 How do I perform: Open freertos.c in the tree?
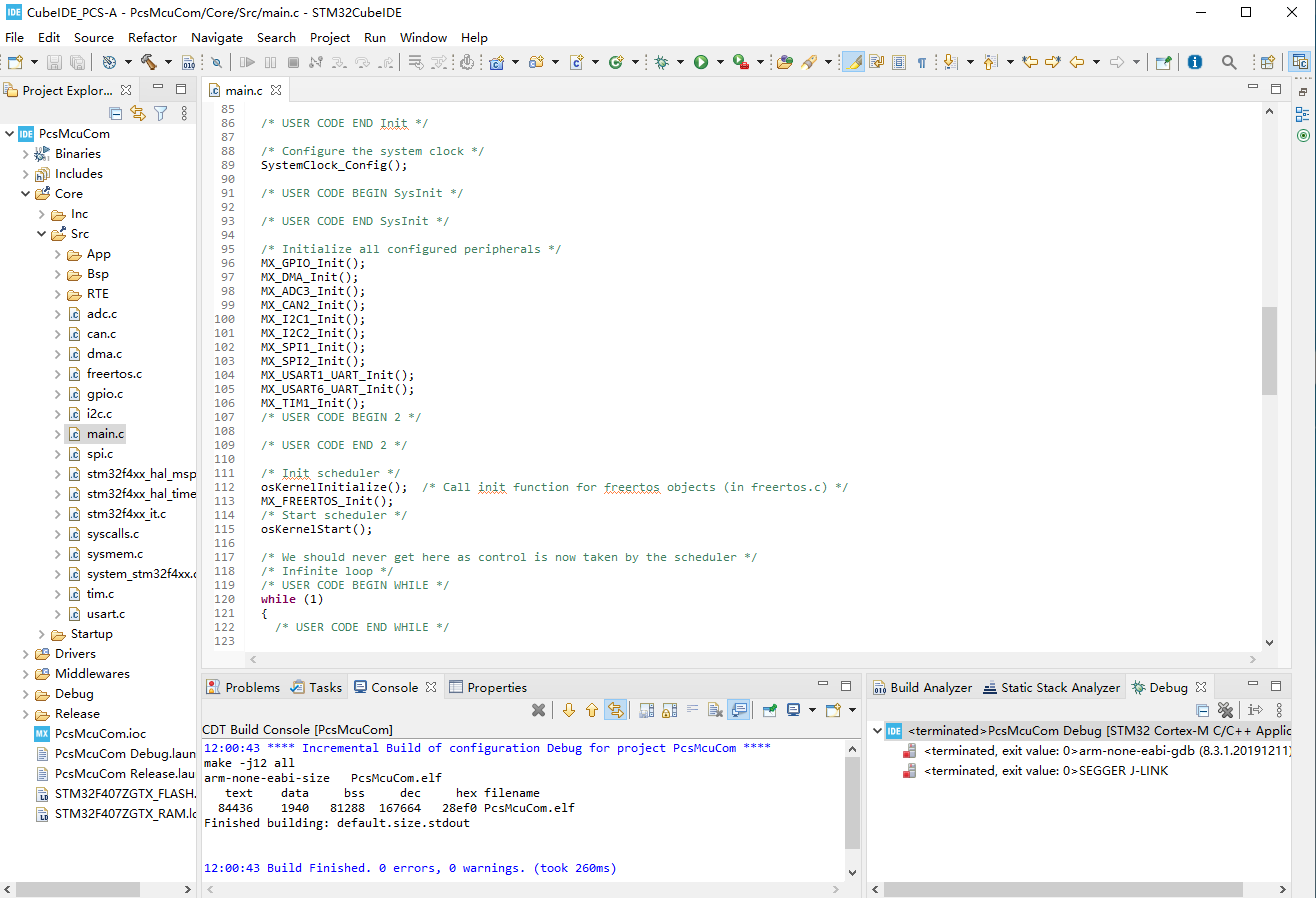114,374
